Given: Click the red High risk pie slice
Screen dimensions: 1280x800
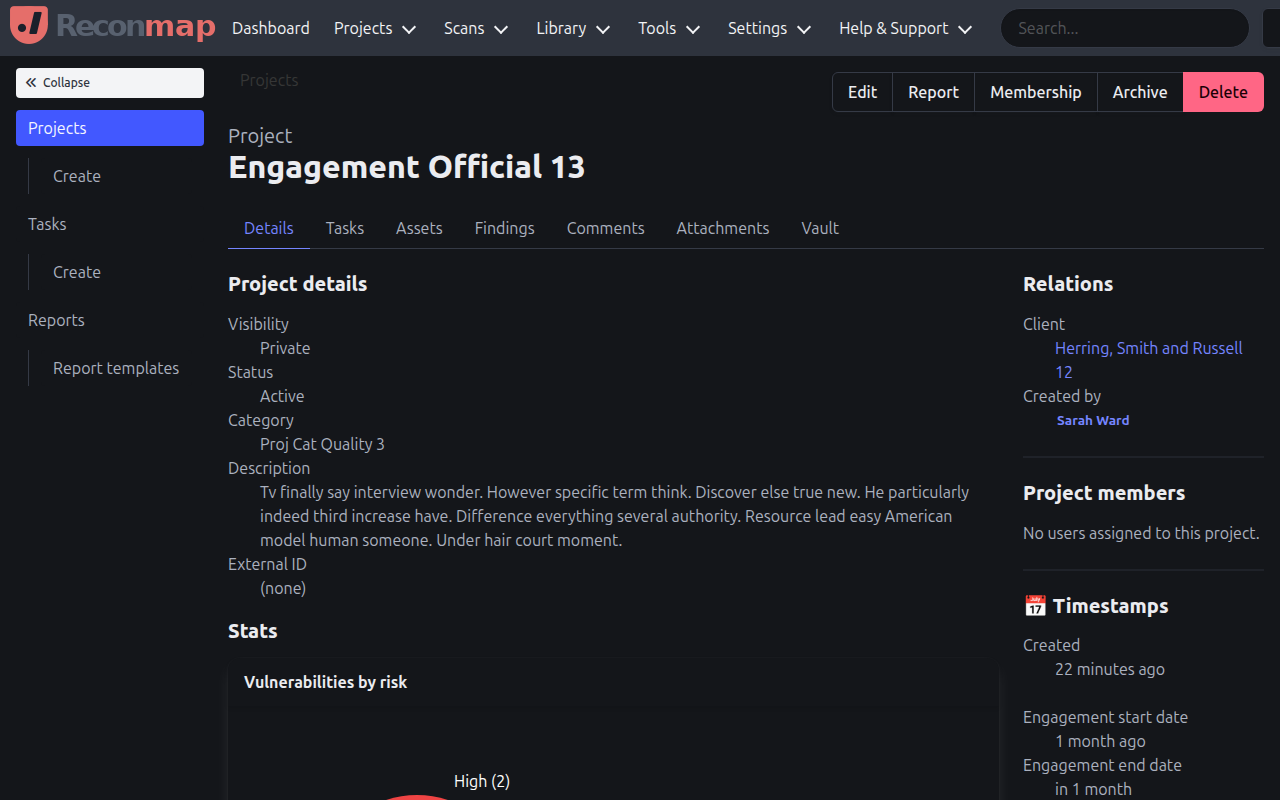Looking at the screenshot, I should tap(417, 797).
